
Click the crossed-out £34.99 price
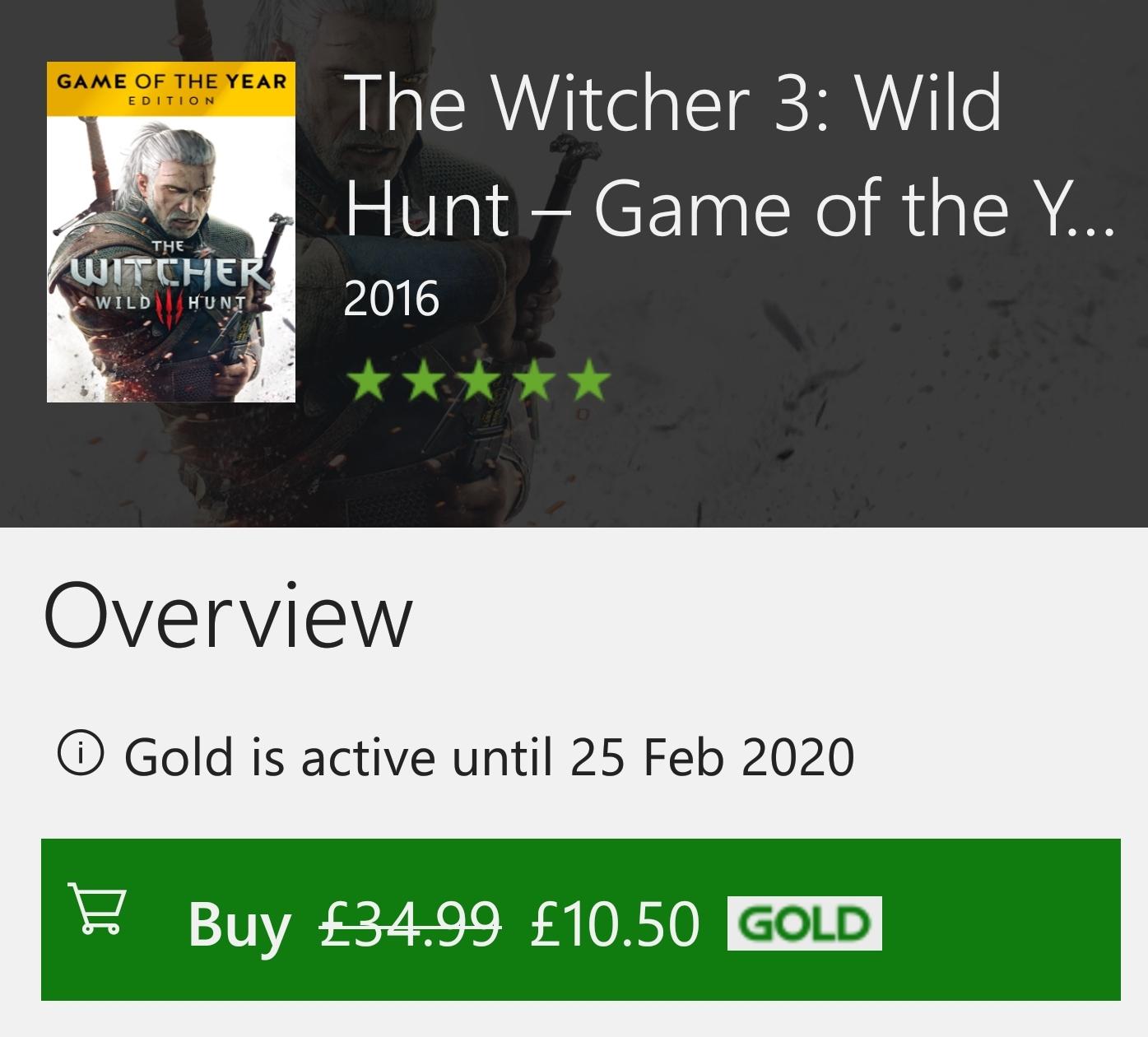(410, 923)
